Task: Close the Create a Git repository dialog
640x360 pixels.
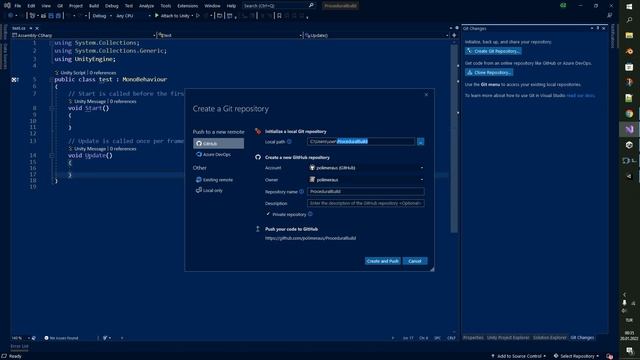Action: 426,95
